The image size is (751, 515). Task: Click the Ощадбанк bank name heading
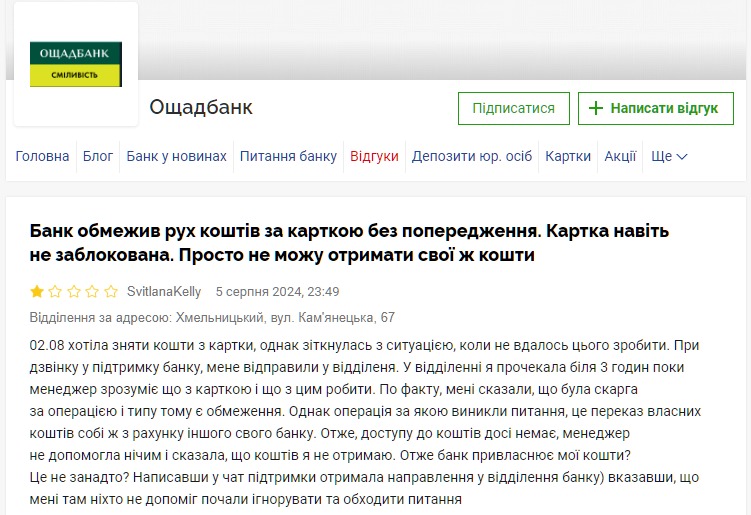pyautogui.click(x=201, y=107)
